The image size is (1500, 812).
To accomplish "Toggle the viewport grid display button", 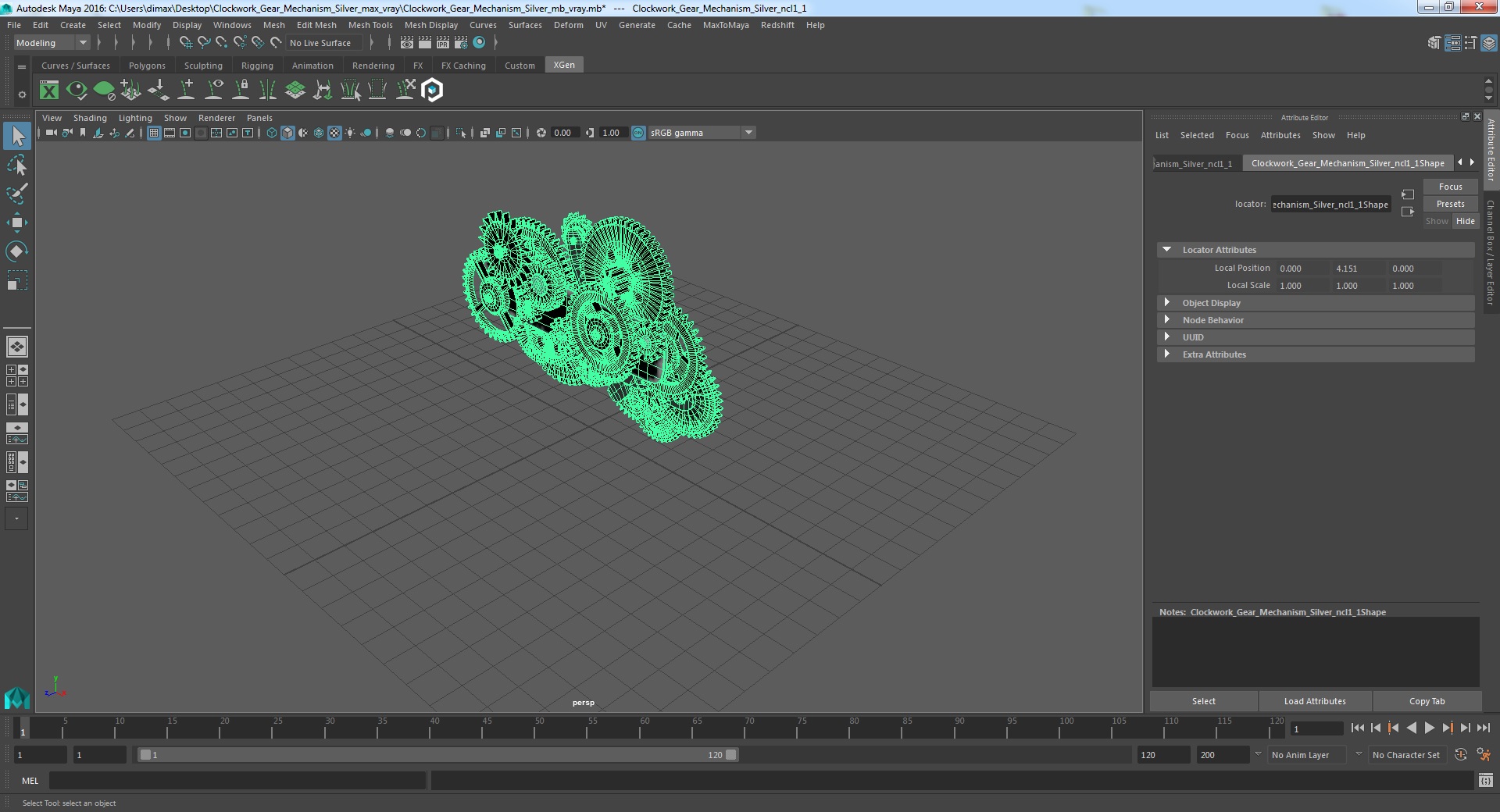I will 154,133.
